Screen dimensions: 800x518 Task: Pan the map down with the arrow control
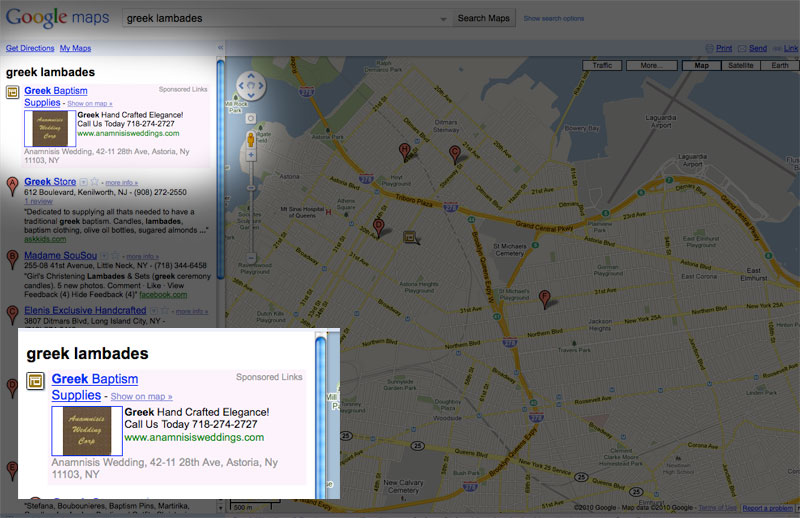click(251, 95)
